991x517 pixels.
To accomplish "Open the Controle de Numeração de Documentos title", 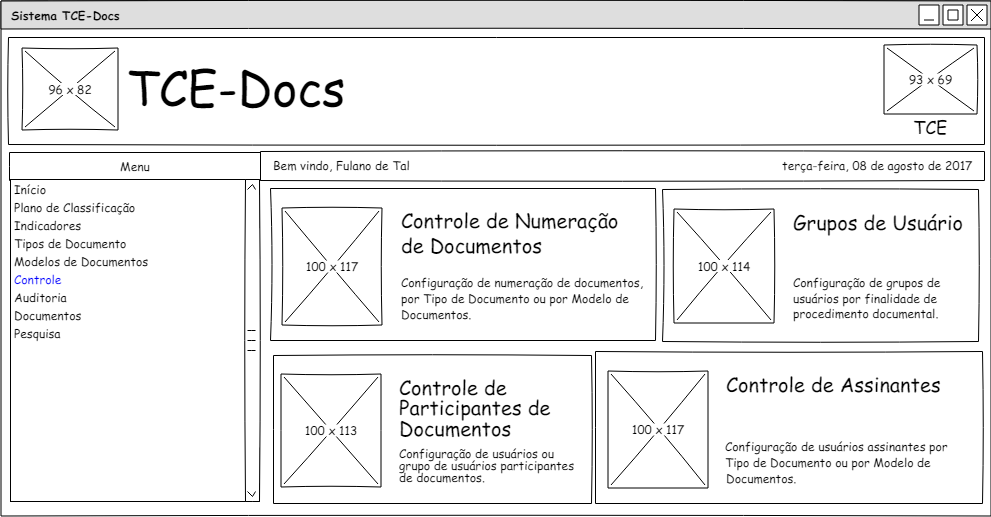I will tap(509, 234).
